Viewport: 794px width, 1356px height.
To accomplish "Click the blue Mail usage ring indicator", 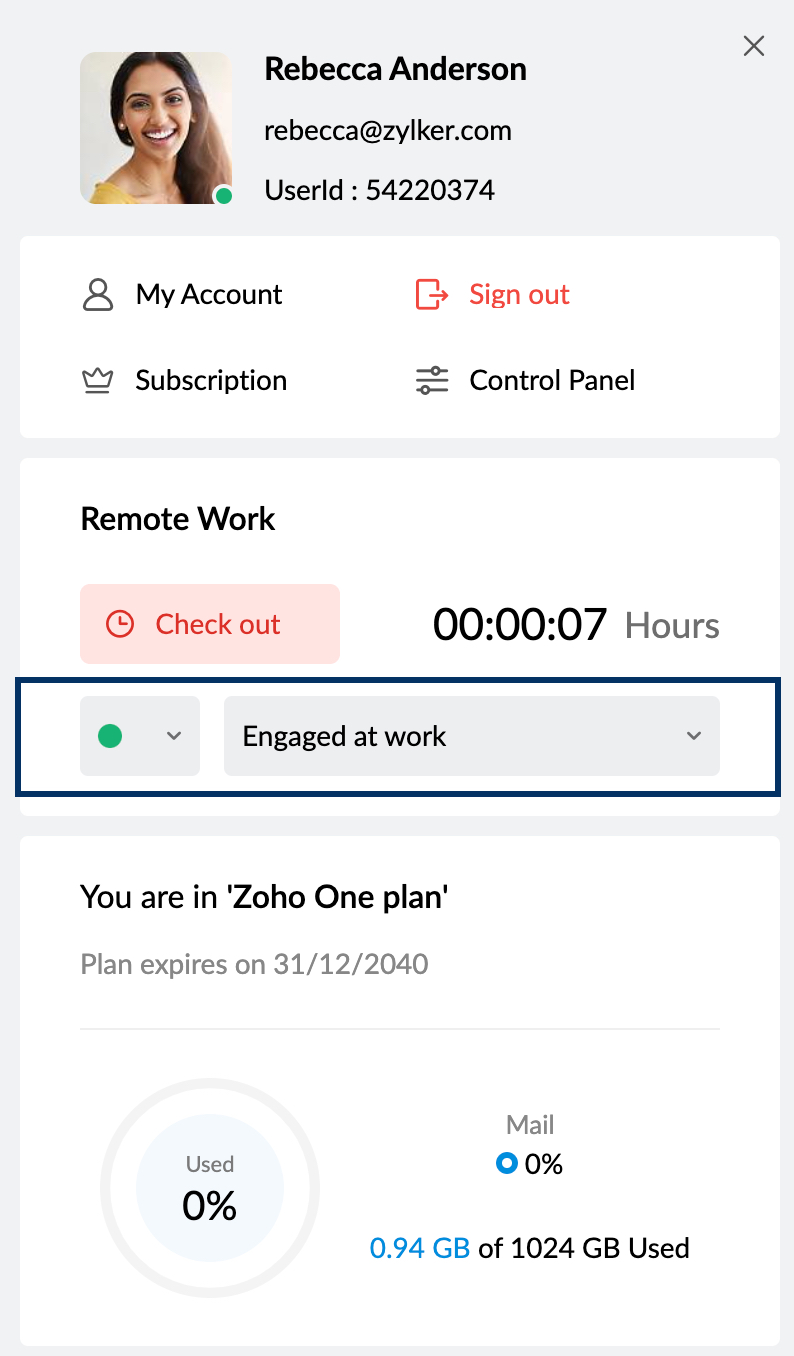I will click(507, 1164).
